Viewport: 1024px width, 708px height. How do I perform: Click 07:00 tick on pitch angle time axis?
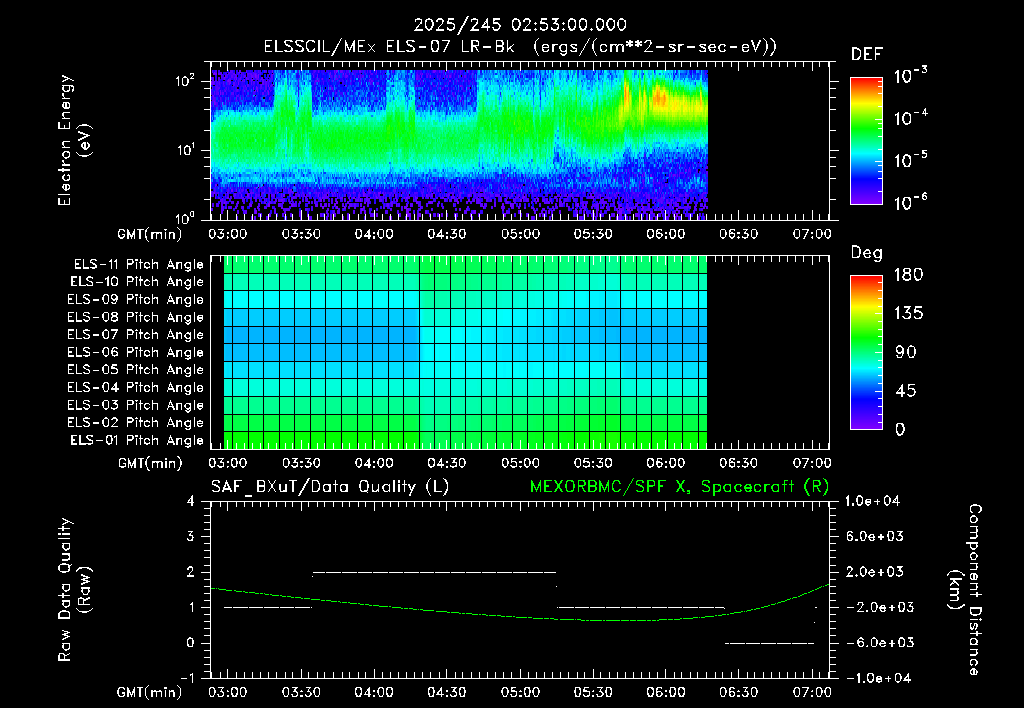[812, 464]
